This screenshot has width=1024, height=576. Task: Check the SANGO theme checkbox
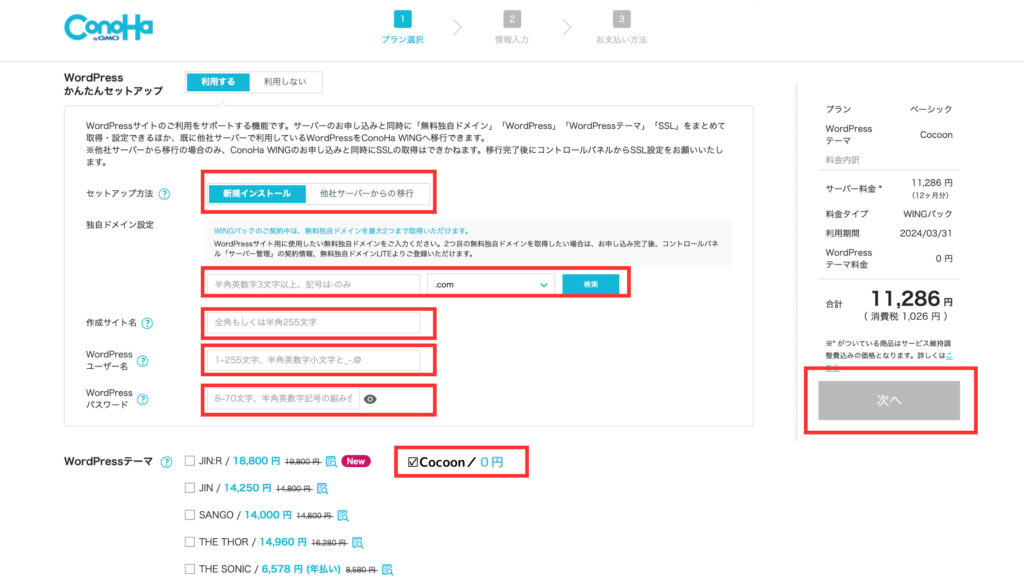[x=189, y=515]
